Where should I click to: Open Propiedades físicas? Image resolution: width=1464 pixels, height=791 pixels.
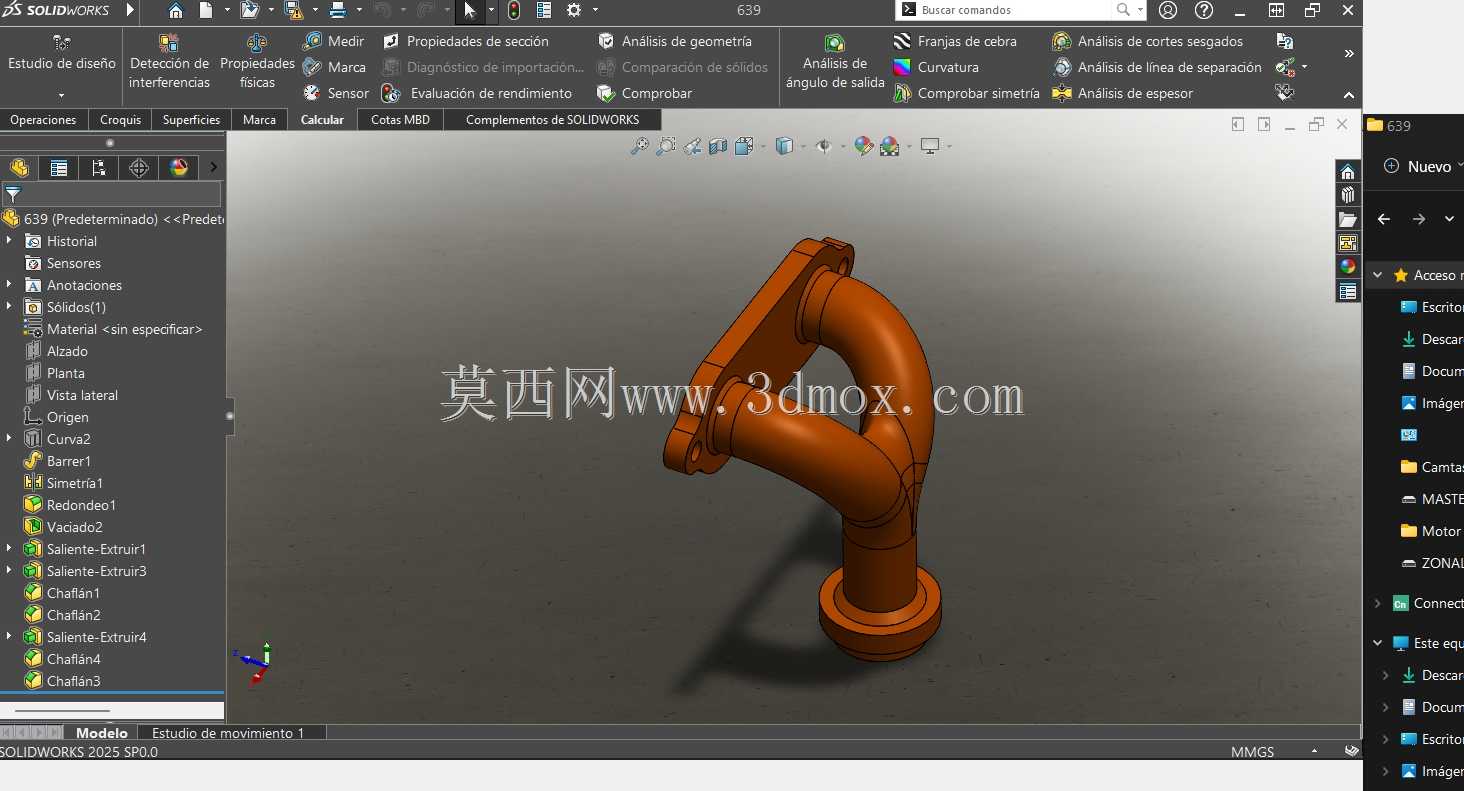[x=257, y=62]
